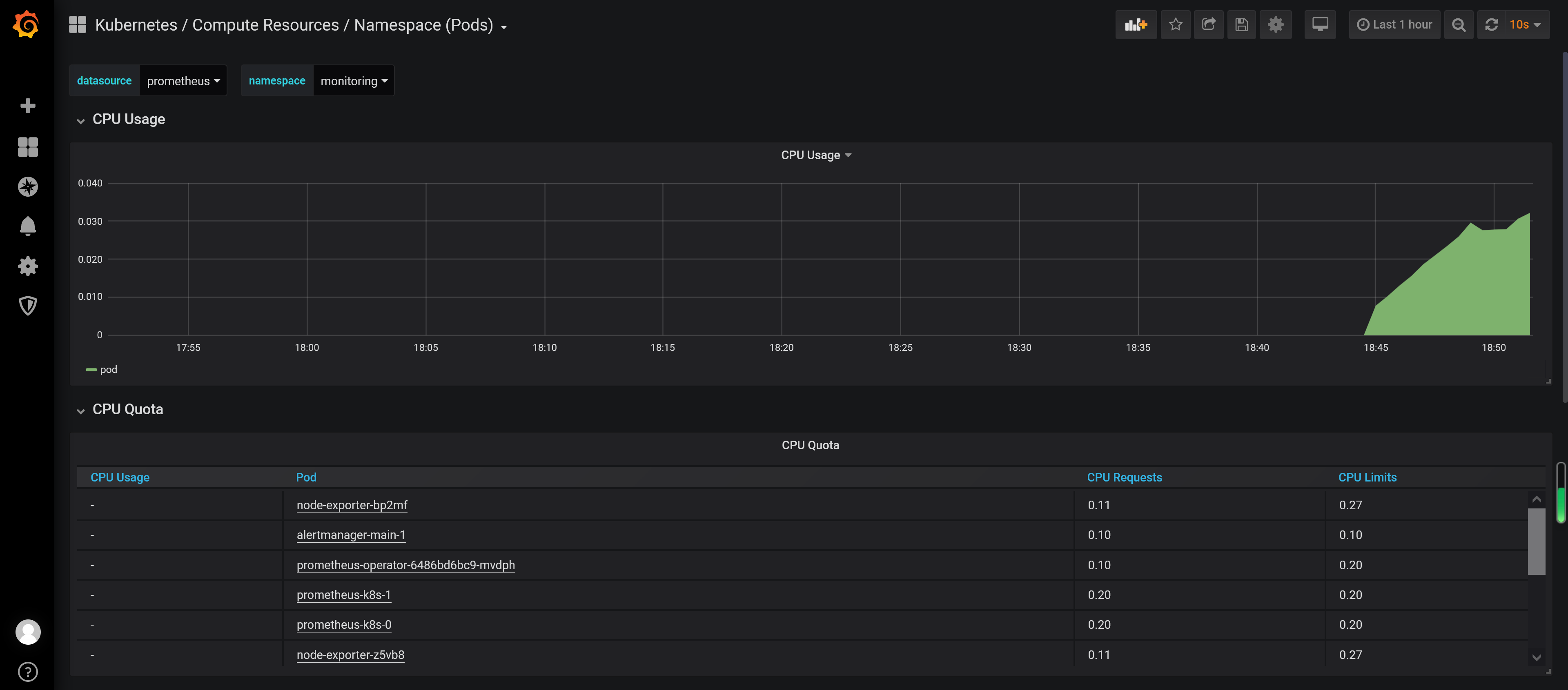
Task: Toggle the pod series in legend
Action: coord(108,369)
